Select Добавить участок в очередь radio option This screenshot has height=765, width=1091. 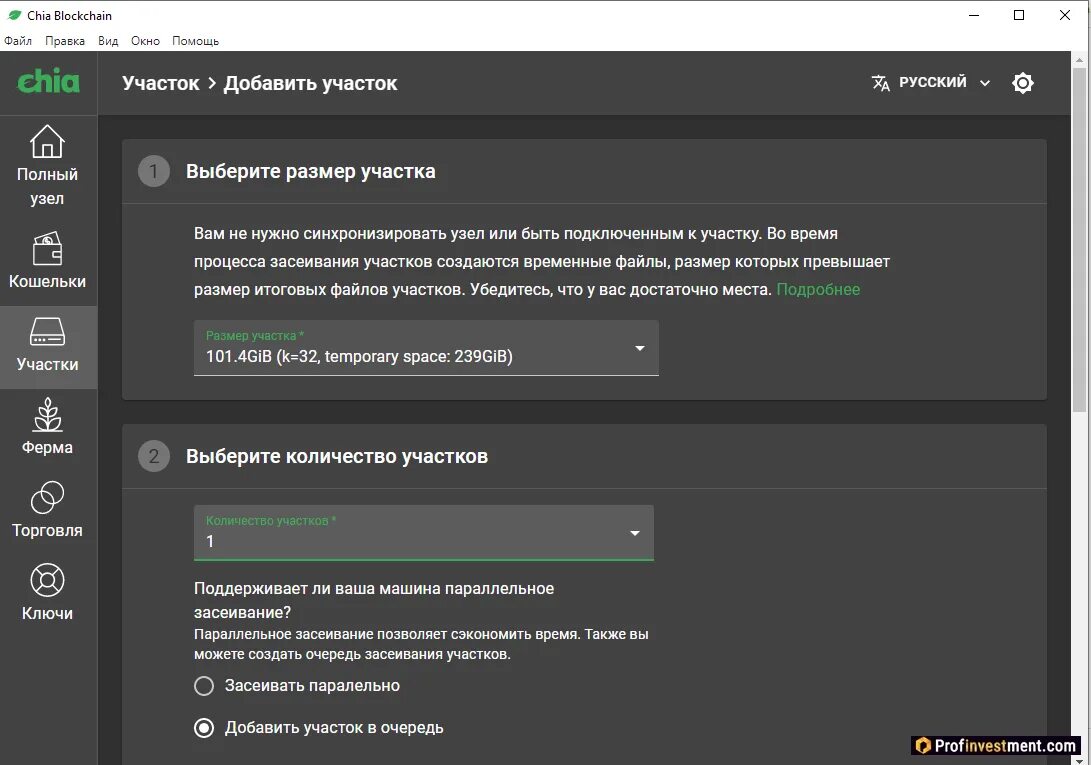204,728
